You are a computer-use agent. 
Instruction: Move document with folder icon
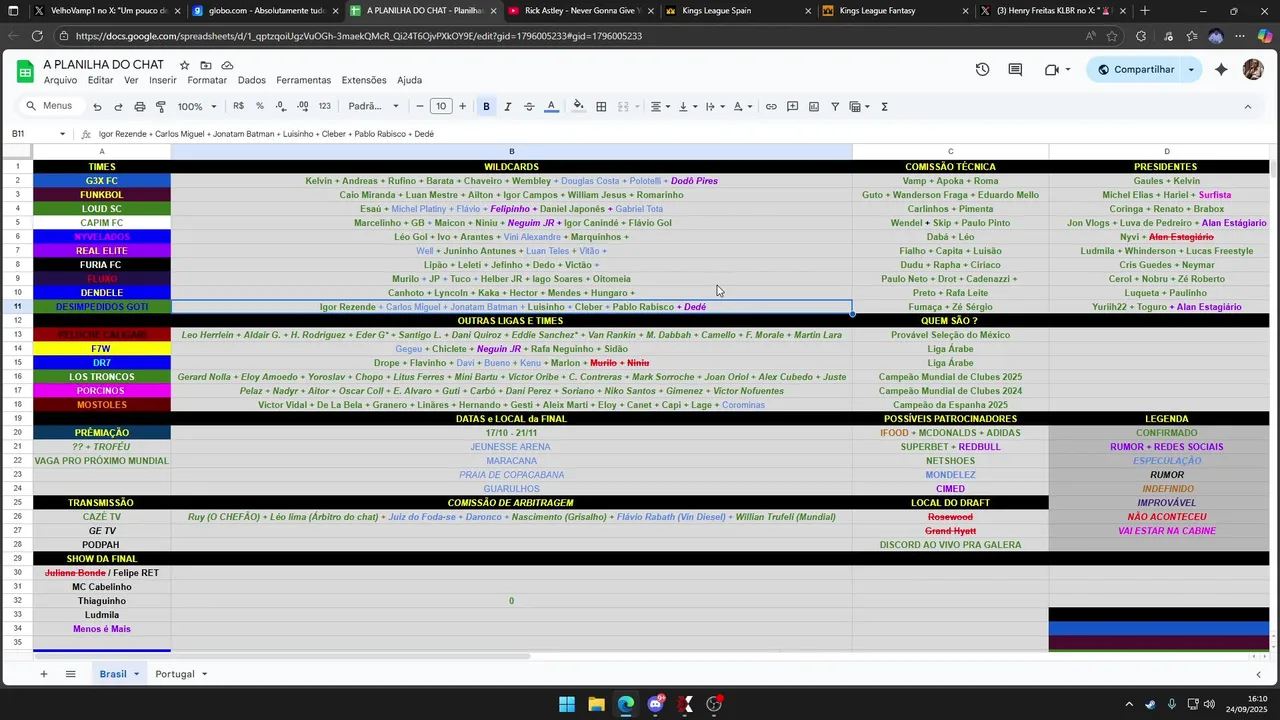[x=206, y=65]
